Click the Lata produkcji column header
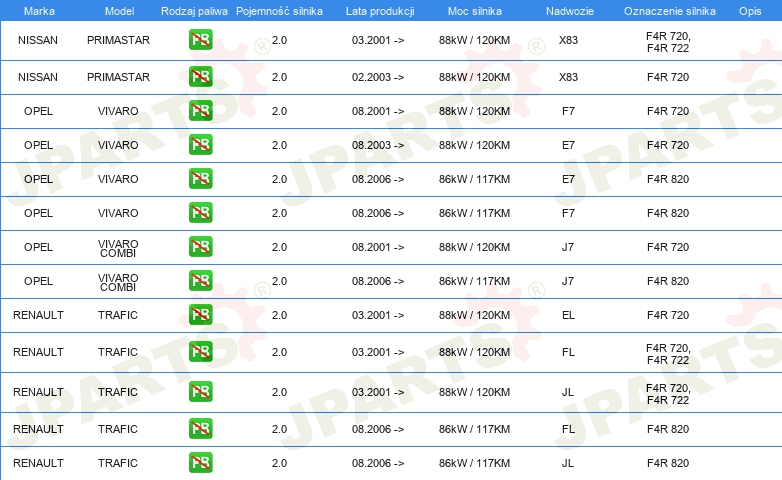This screenshot has height=480, width=782. point(380,11)
